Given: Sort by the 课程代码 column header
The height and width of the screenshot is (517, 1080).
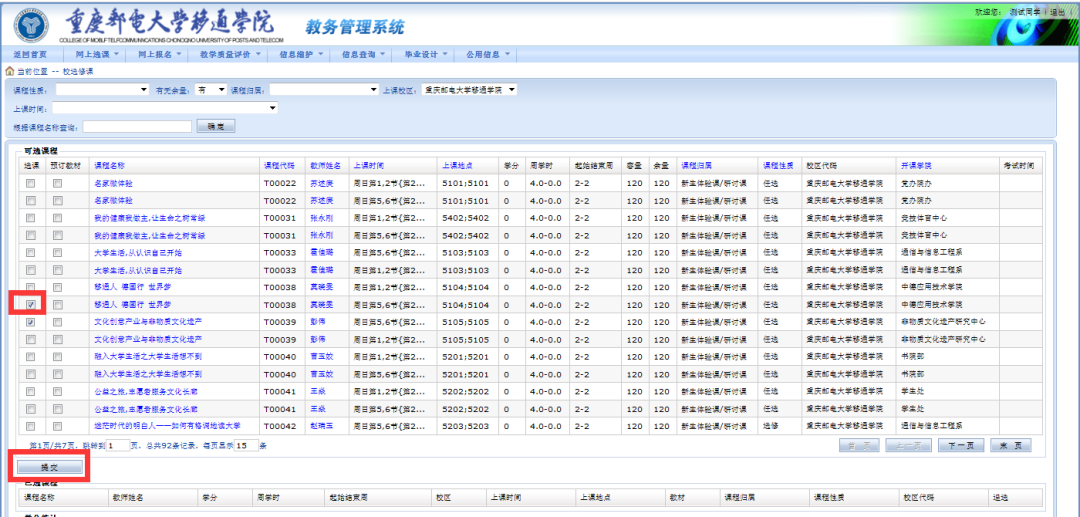Looking at the screenshot, I should pyautogui.click(x=278, y=165).
